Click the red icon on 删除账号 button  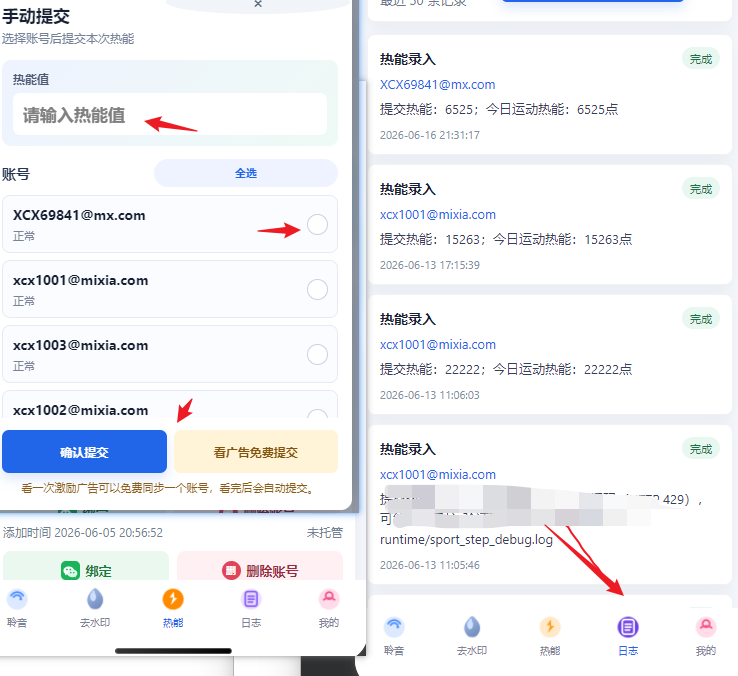[x=231, y=571]
